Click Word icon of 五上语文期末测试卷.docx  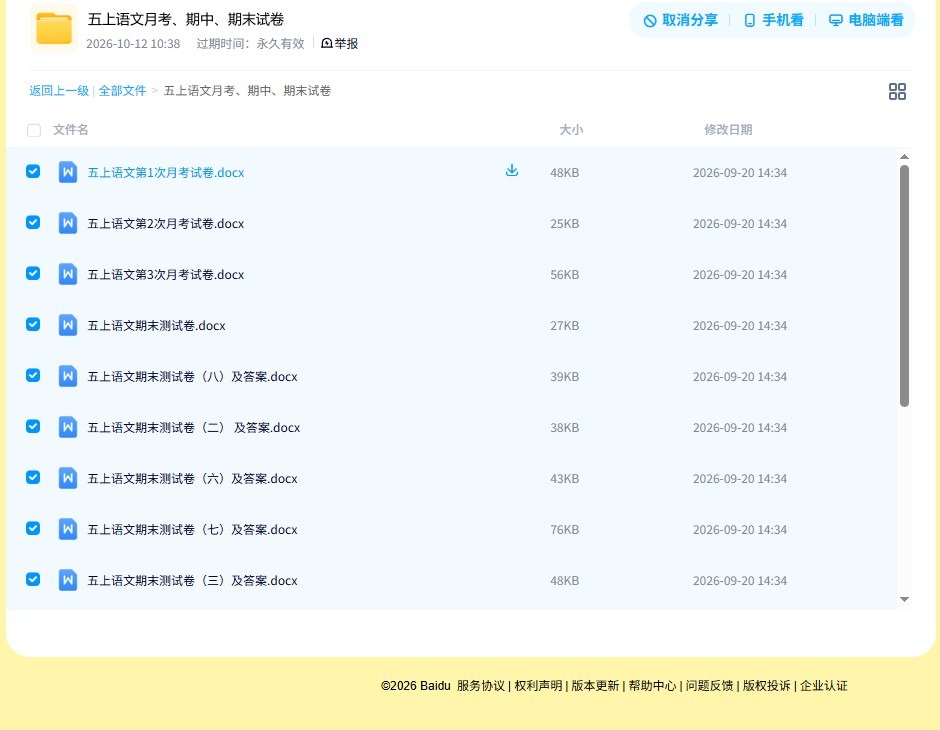coord(68,325)
